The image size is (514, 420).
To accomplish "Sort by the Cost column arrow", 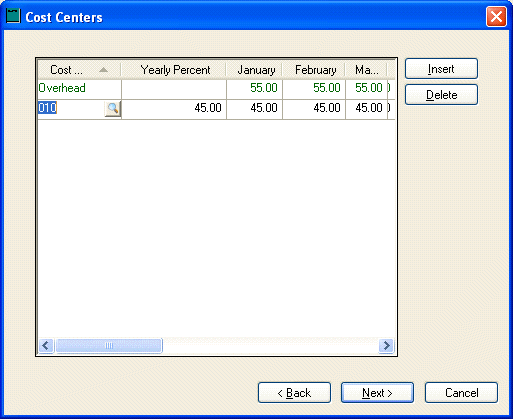I will coord(103,70).
